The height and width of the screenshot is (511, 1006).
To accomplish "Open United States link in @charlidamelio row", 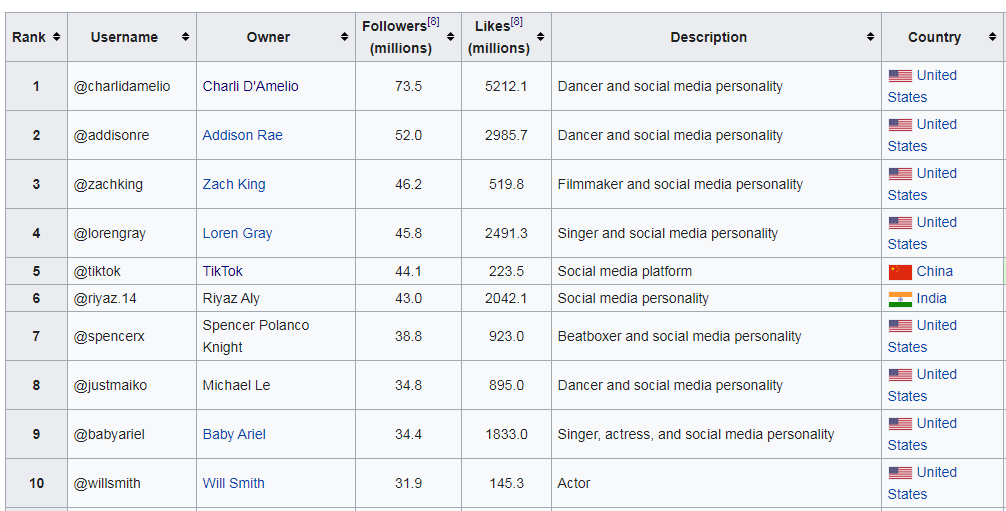I will tap(923, 86).
